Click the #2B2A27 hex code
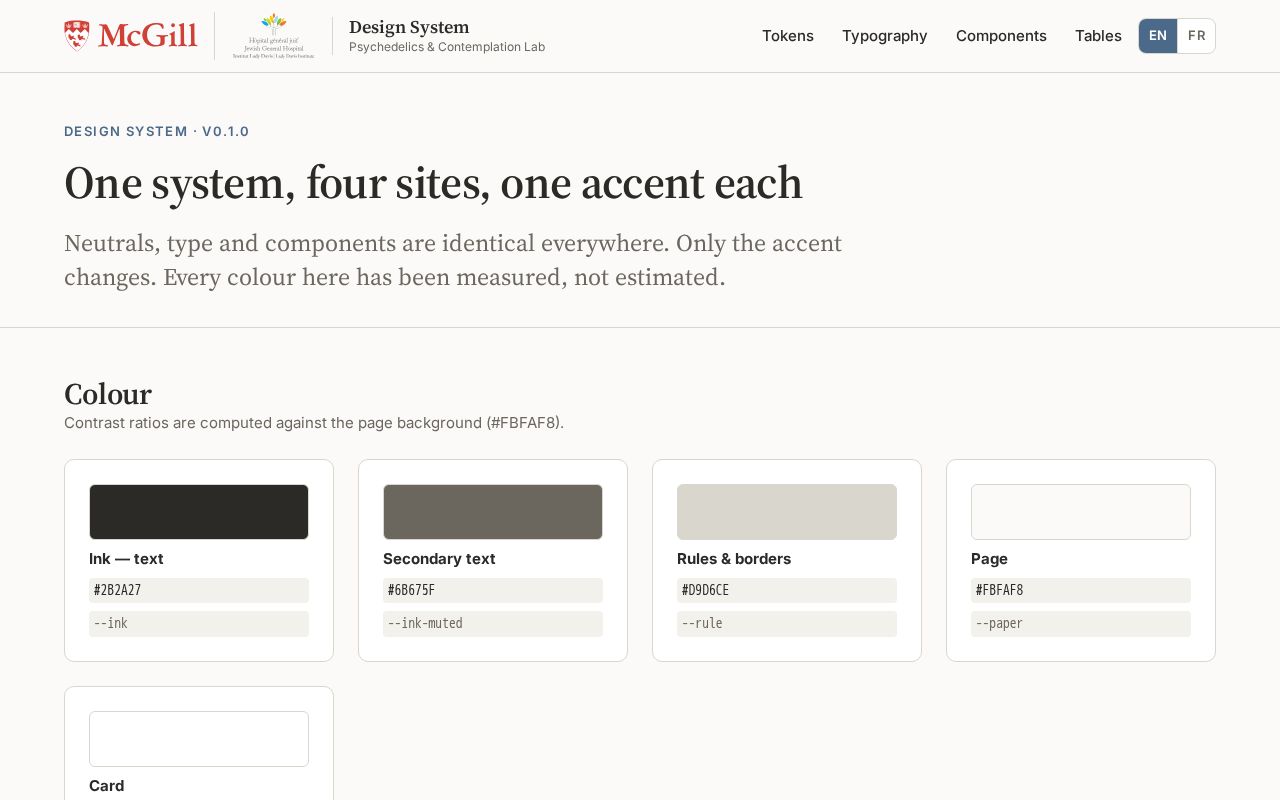The image size is (1280, 800). (x=199, y=590)
